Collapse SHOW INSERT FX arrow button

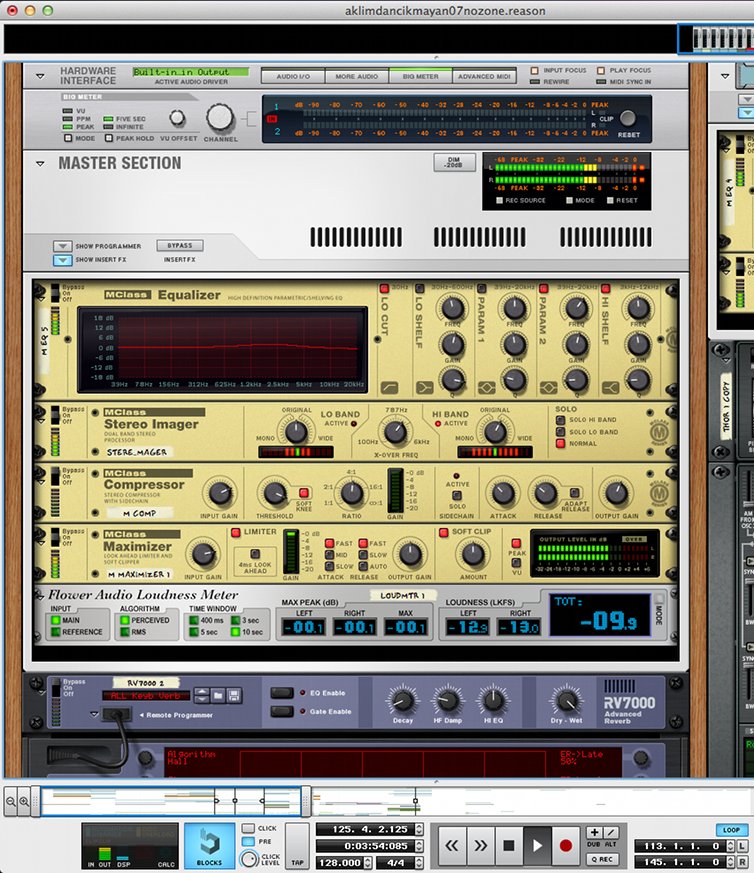[x=62, y=260]
